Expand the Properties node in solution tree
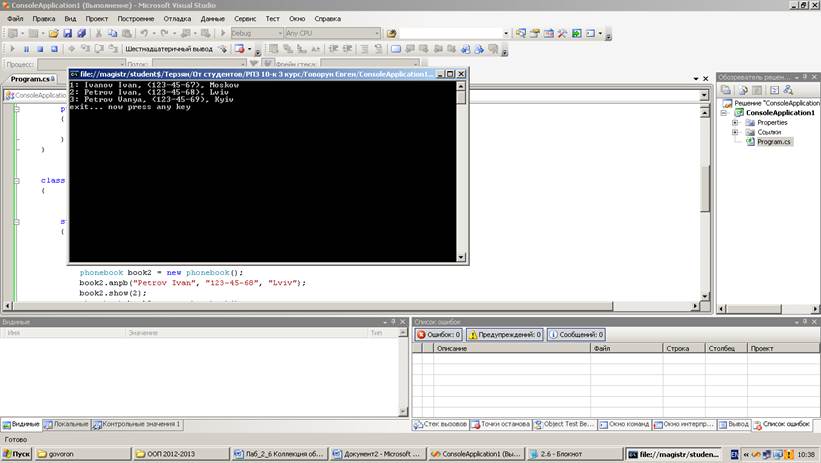The image size is (821, 463). [736, 122]
